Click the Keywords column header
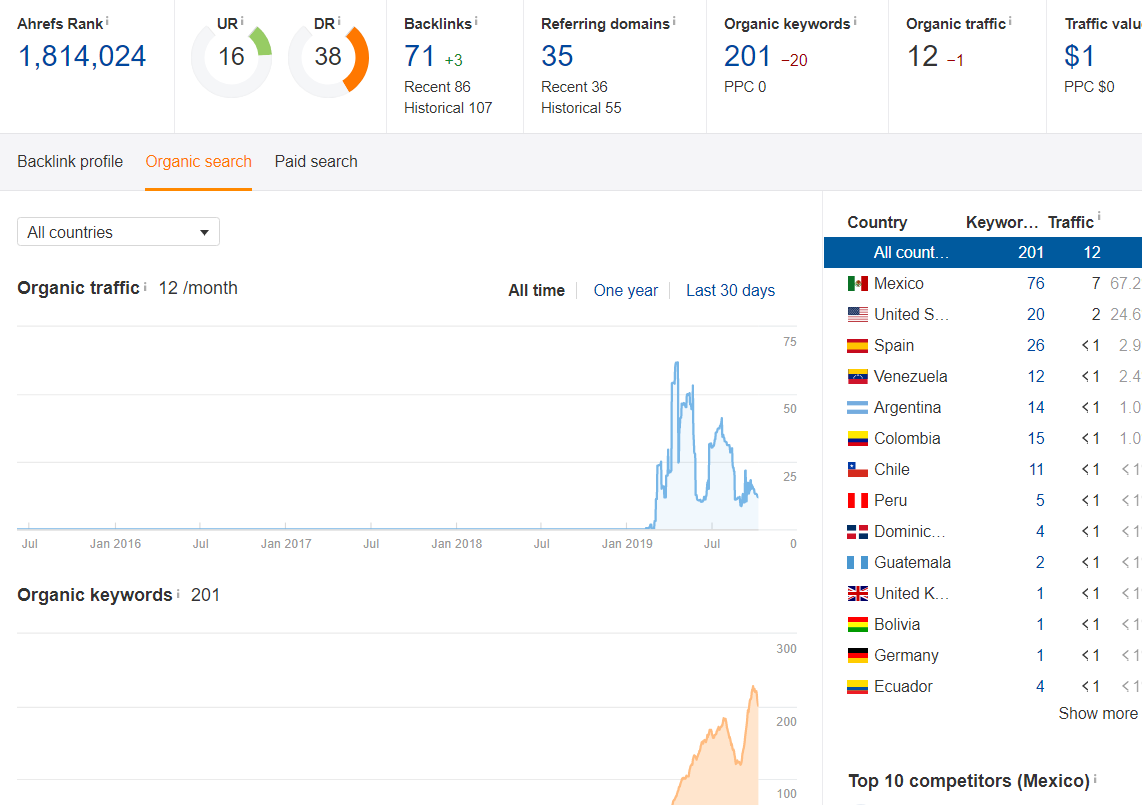 pyautogui.click(x=1001, y=222)
